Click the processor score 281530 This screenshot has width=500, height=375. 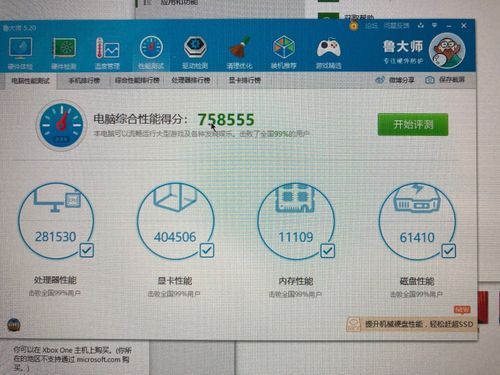tap(56, 237)
